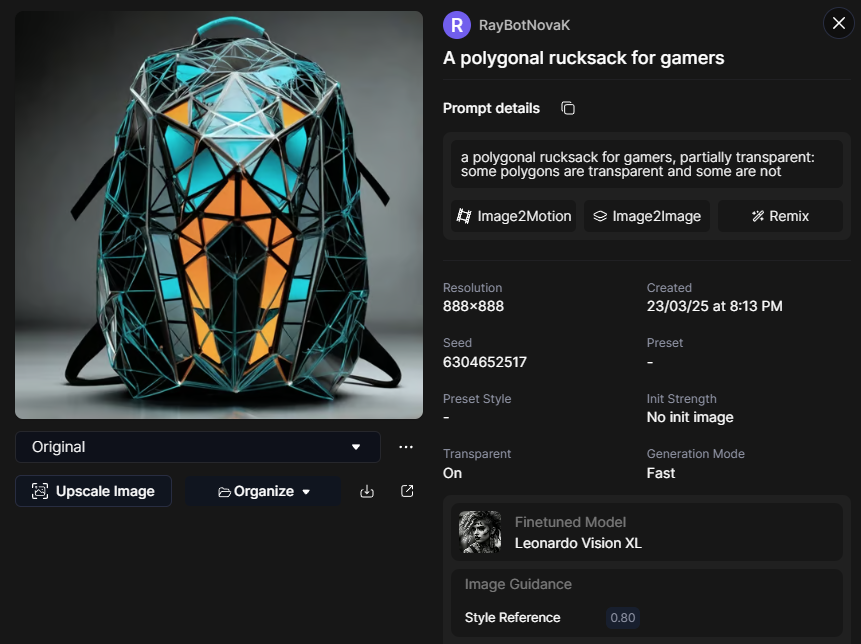Open image in new tab icon
This screenshot has height=644, width=861.
point(407,491)
